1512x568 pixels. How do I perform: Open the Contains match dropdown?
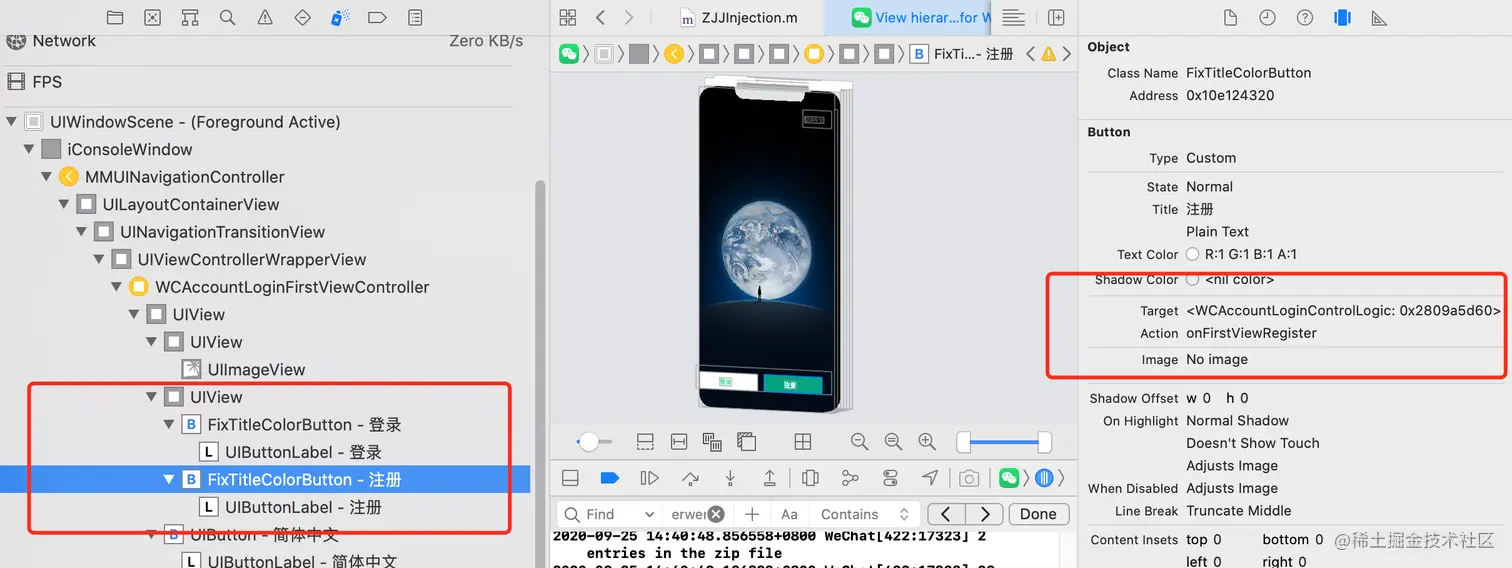(864, 514)
